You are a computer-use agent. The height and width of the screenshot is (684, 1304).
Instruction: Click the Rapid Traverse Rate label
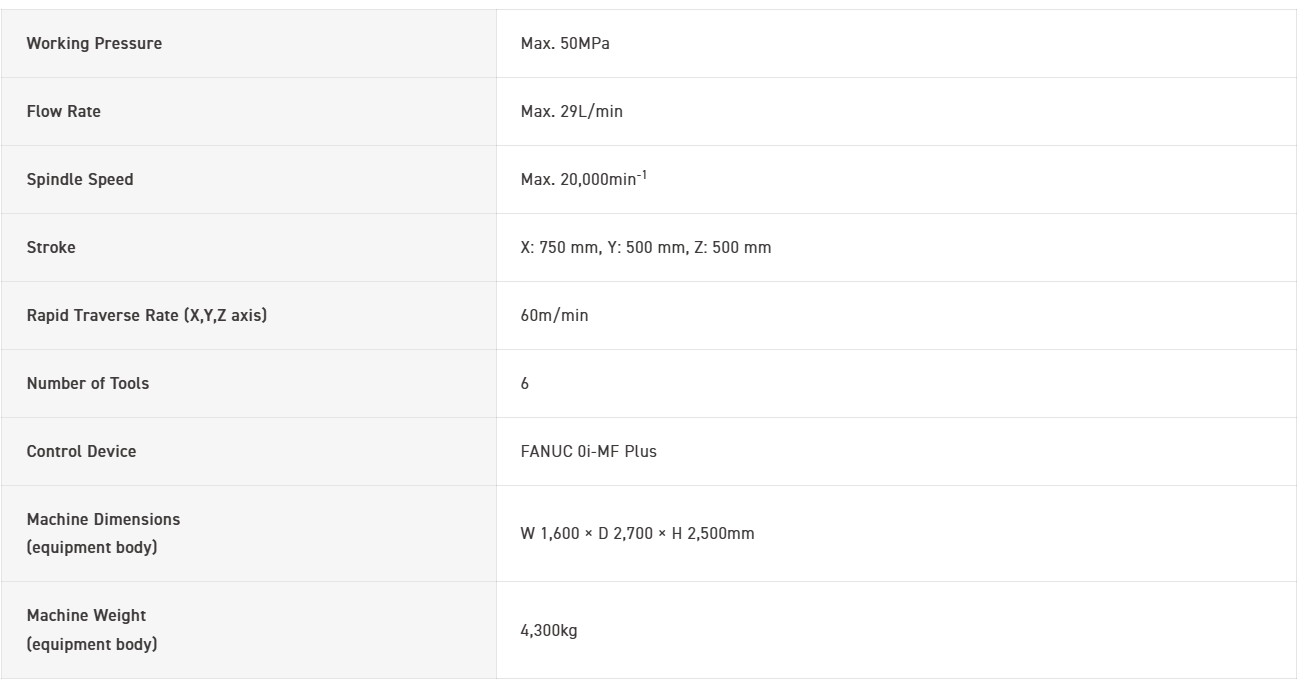147,316
